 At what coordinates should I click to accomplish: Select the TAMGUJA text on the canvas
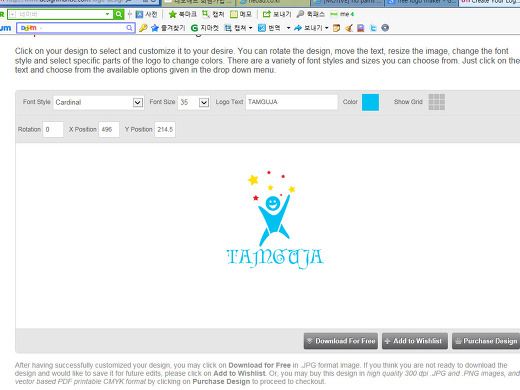[275, 258]
